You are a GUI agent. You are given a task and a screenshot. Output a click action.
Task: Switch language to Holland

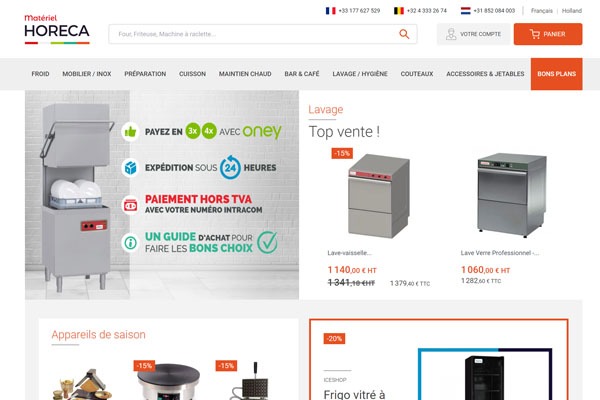coord(572,11)
